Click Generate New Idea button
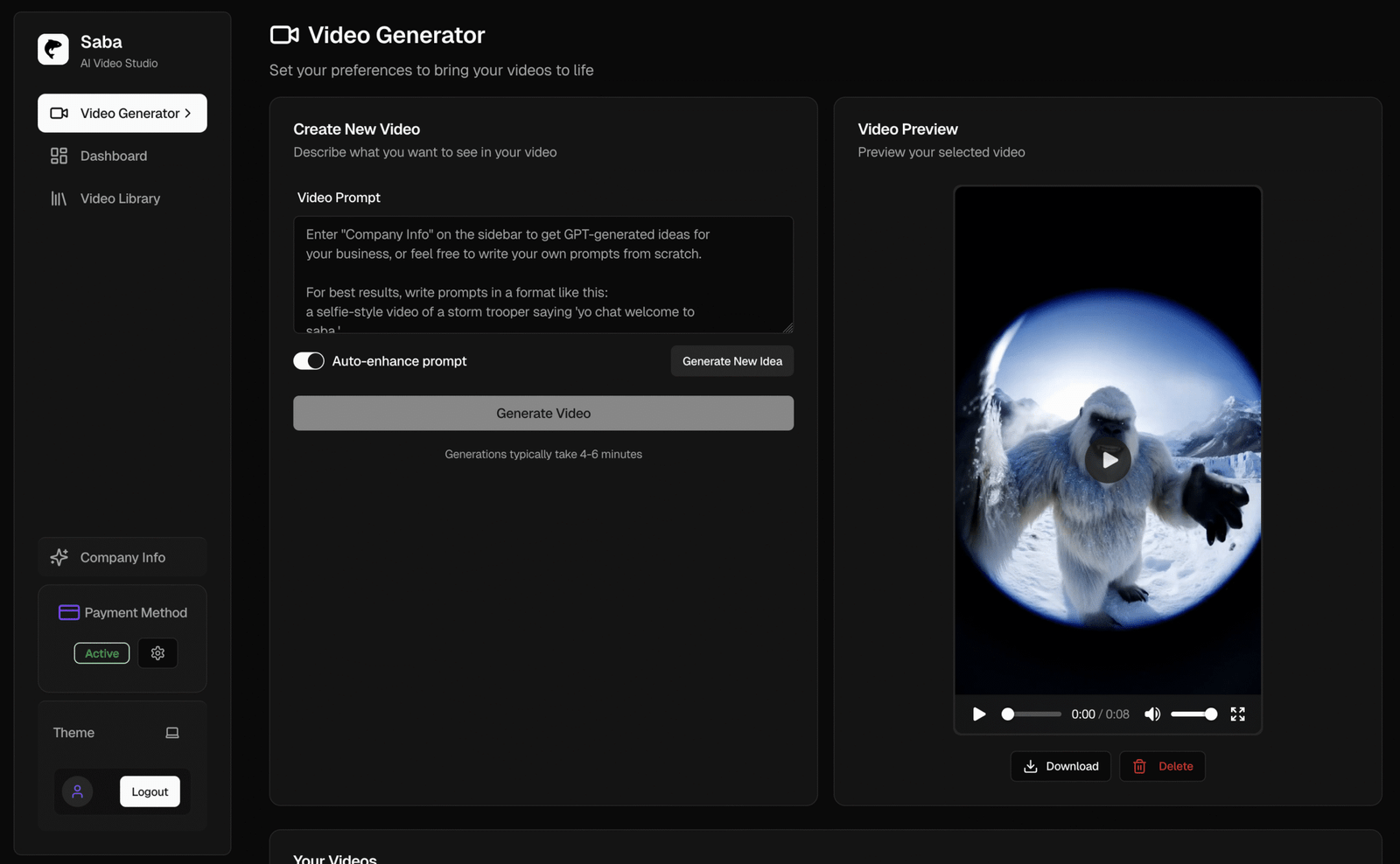 click(x=732, y=361)
